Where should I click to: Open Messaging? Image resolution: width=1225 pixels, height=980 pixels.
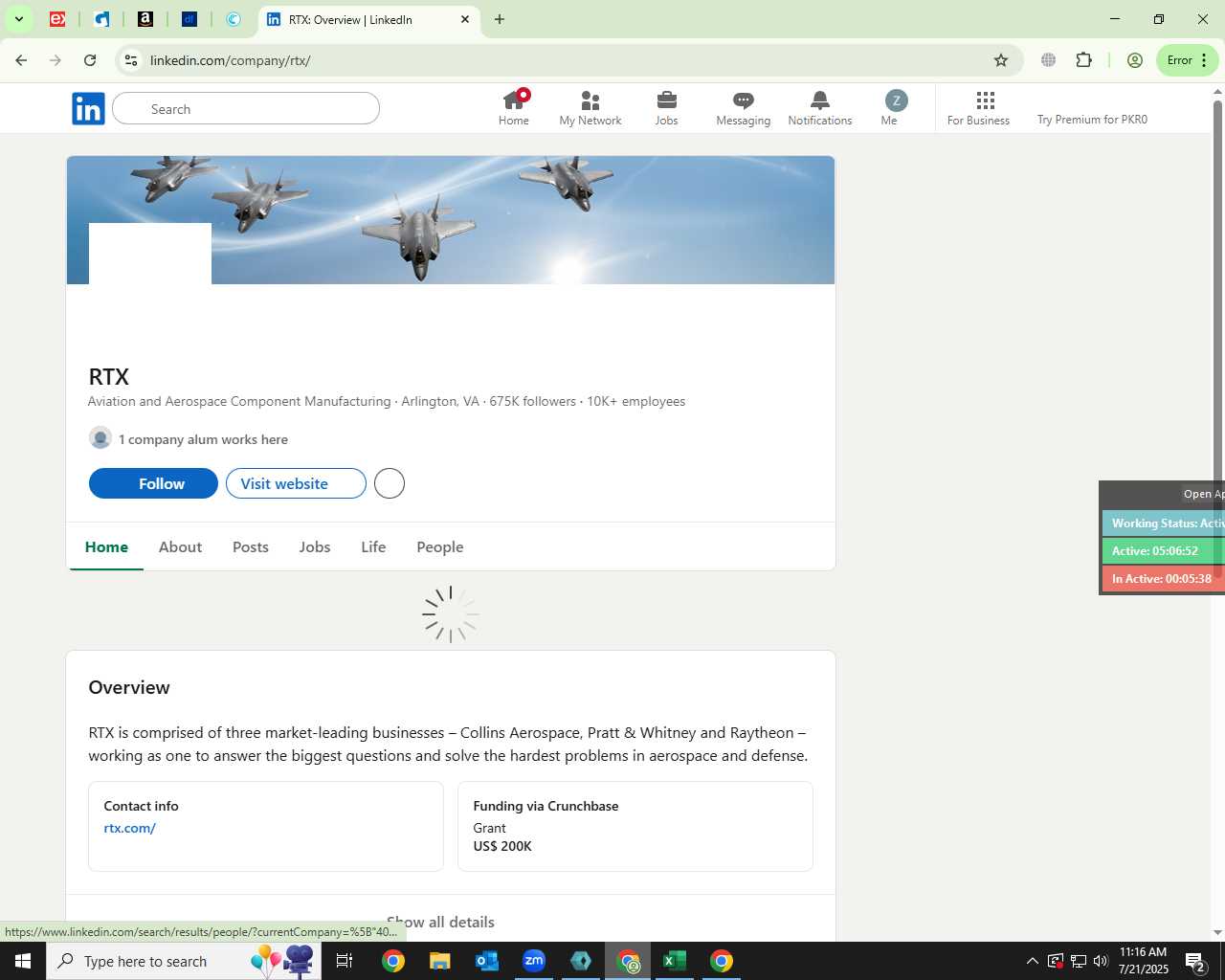[744, 108]
